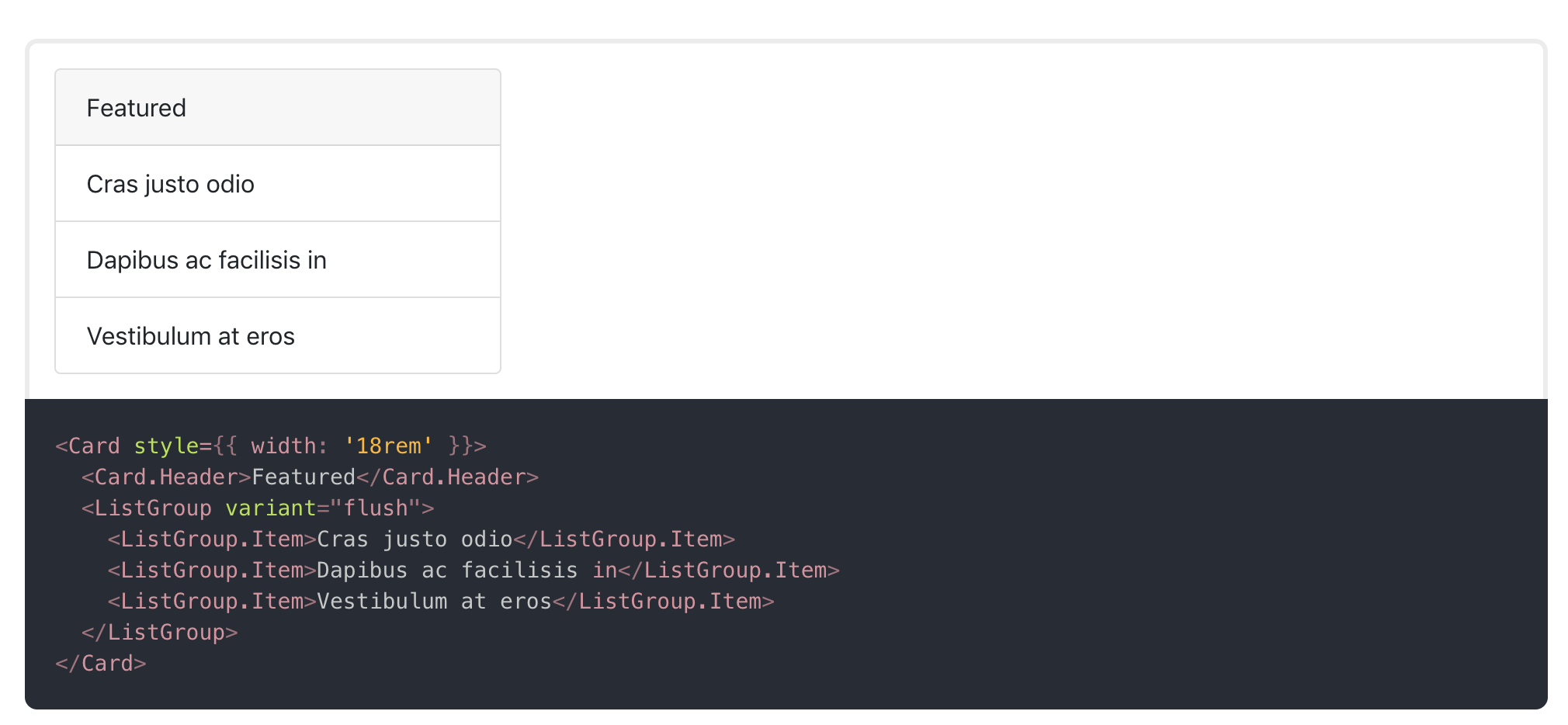Screen dimensions: 1568x725
Task: Click the closing Card.Header tag in code
Action: (x=447, y=477)
